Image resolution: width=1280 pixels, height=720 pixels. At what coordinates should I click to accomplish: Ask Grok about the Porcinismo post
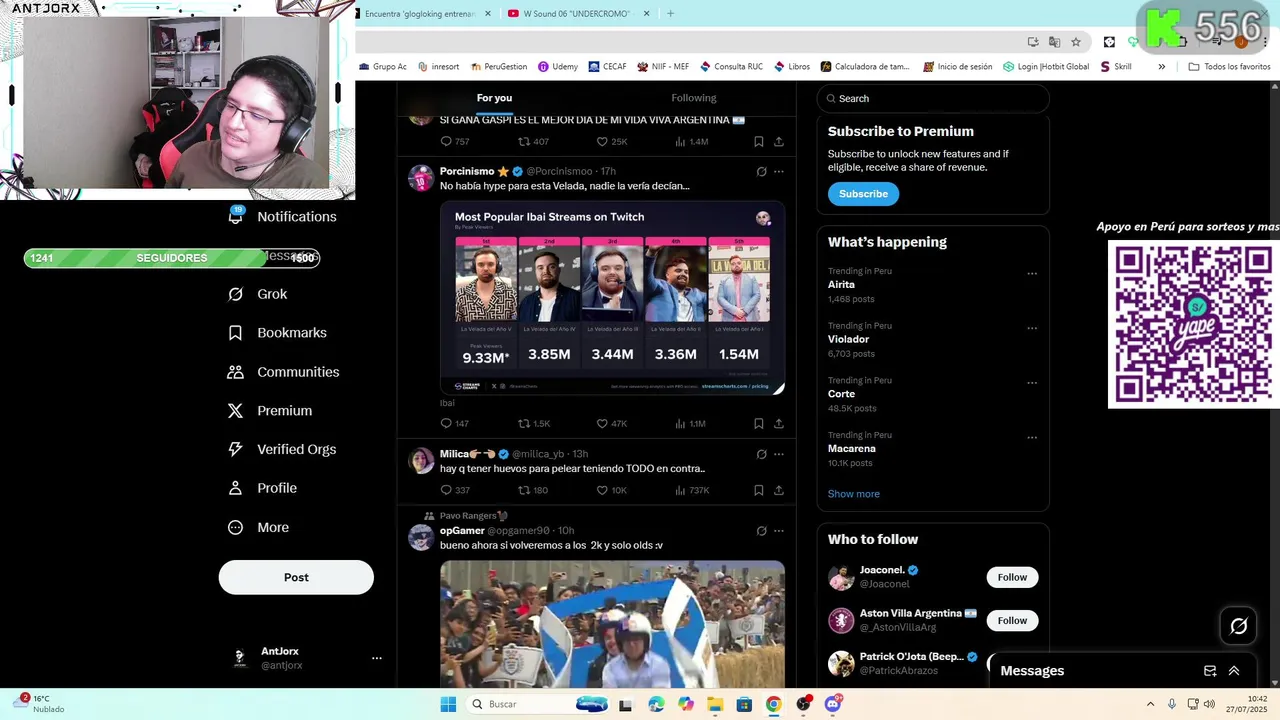[x=761, y=171]
